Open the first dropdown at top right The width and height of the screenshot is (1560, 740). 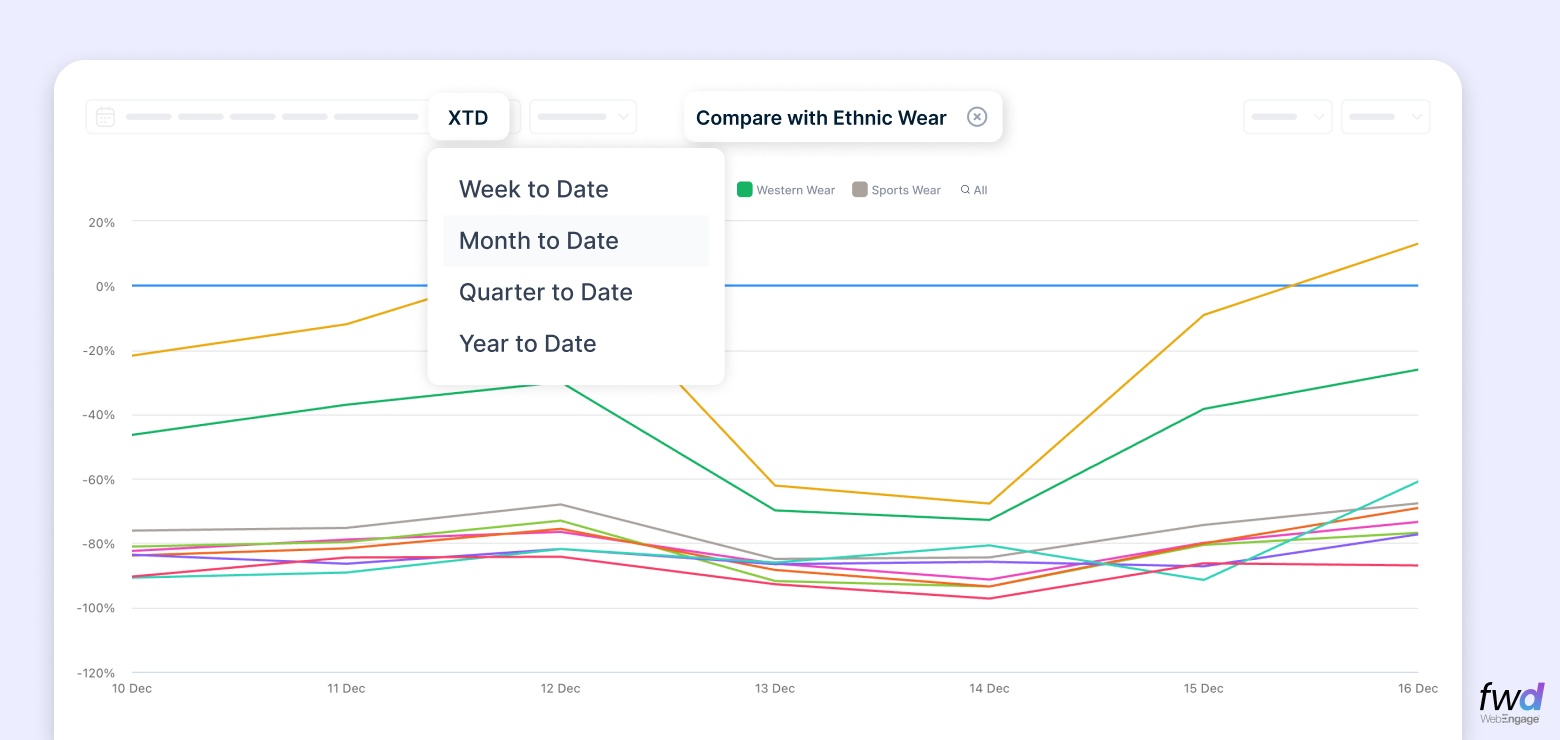(x=1287, y=117)
